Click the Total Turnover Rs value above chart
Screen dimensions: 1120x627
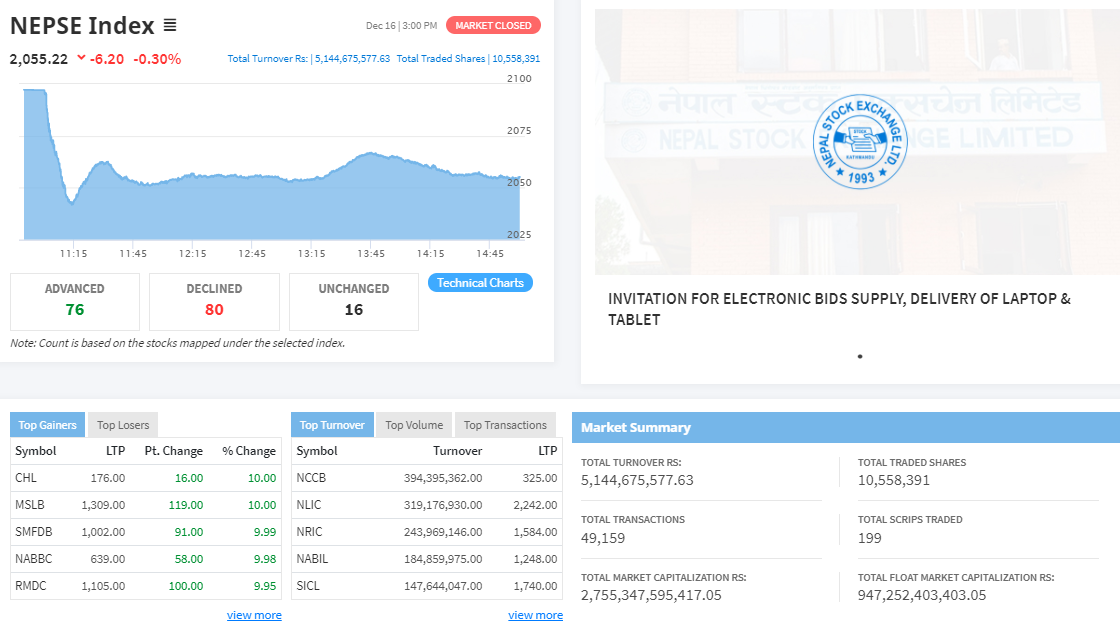[x=352, y=59]
